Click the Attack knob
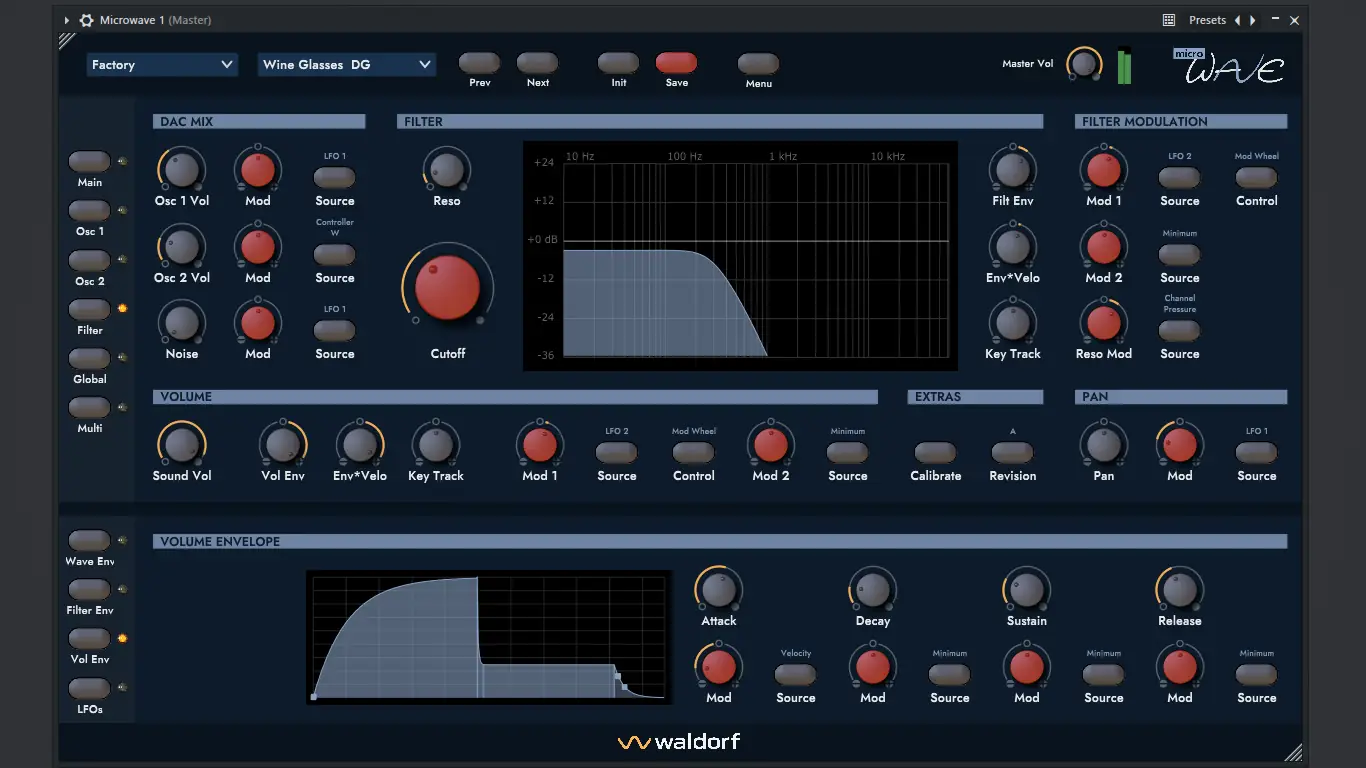 pos(719,589)
